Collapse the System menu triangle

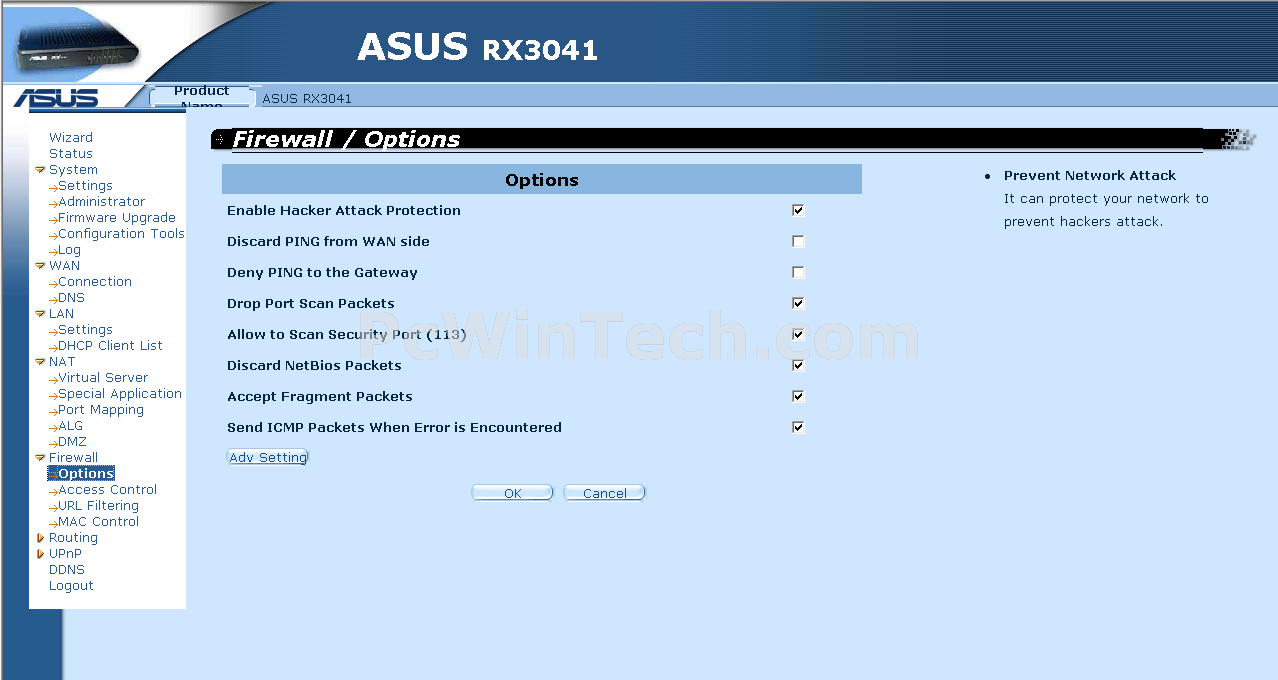point(40,170)
